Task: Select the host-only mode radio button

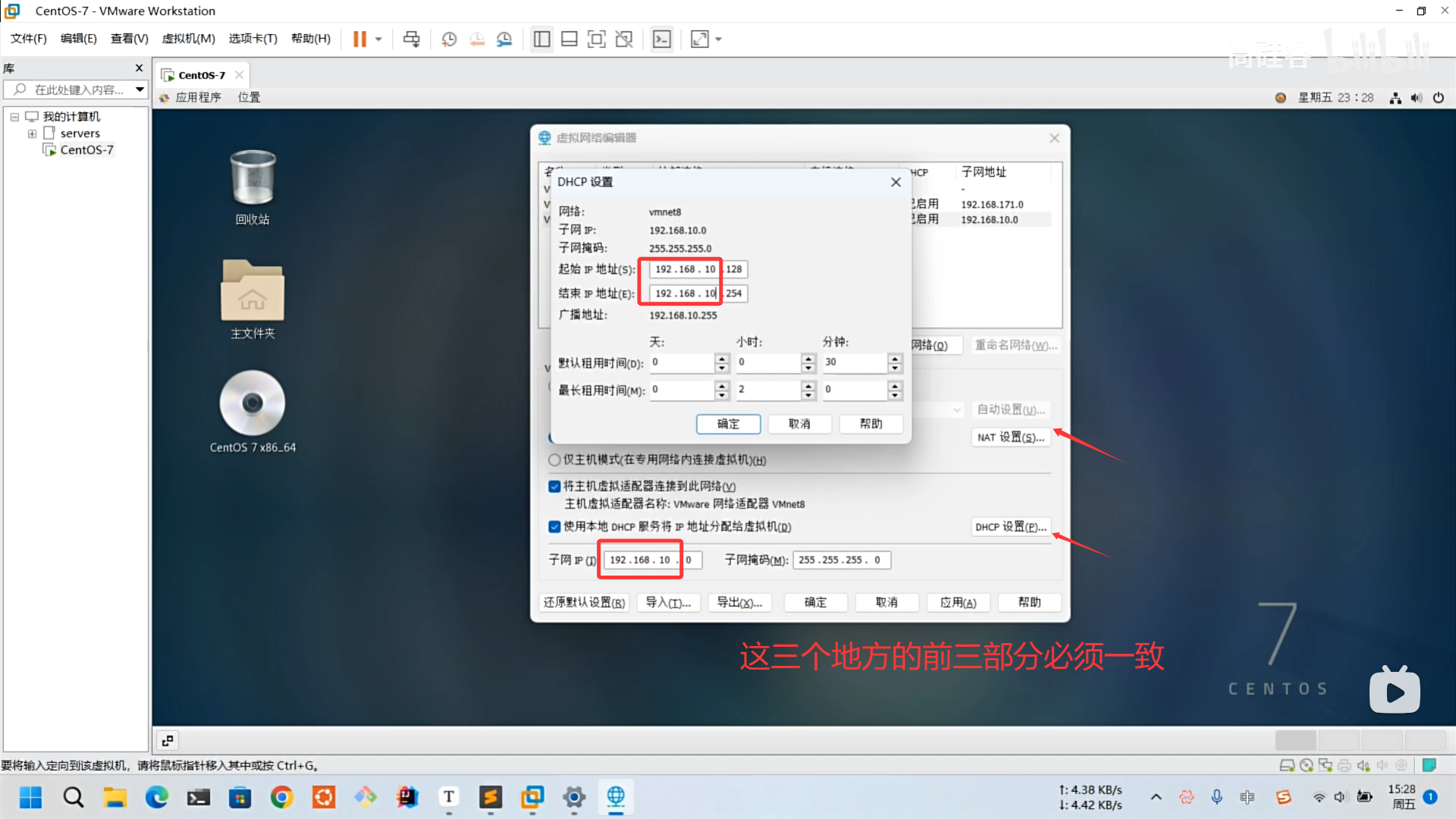Action: tap(554, 460)
